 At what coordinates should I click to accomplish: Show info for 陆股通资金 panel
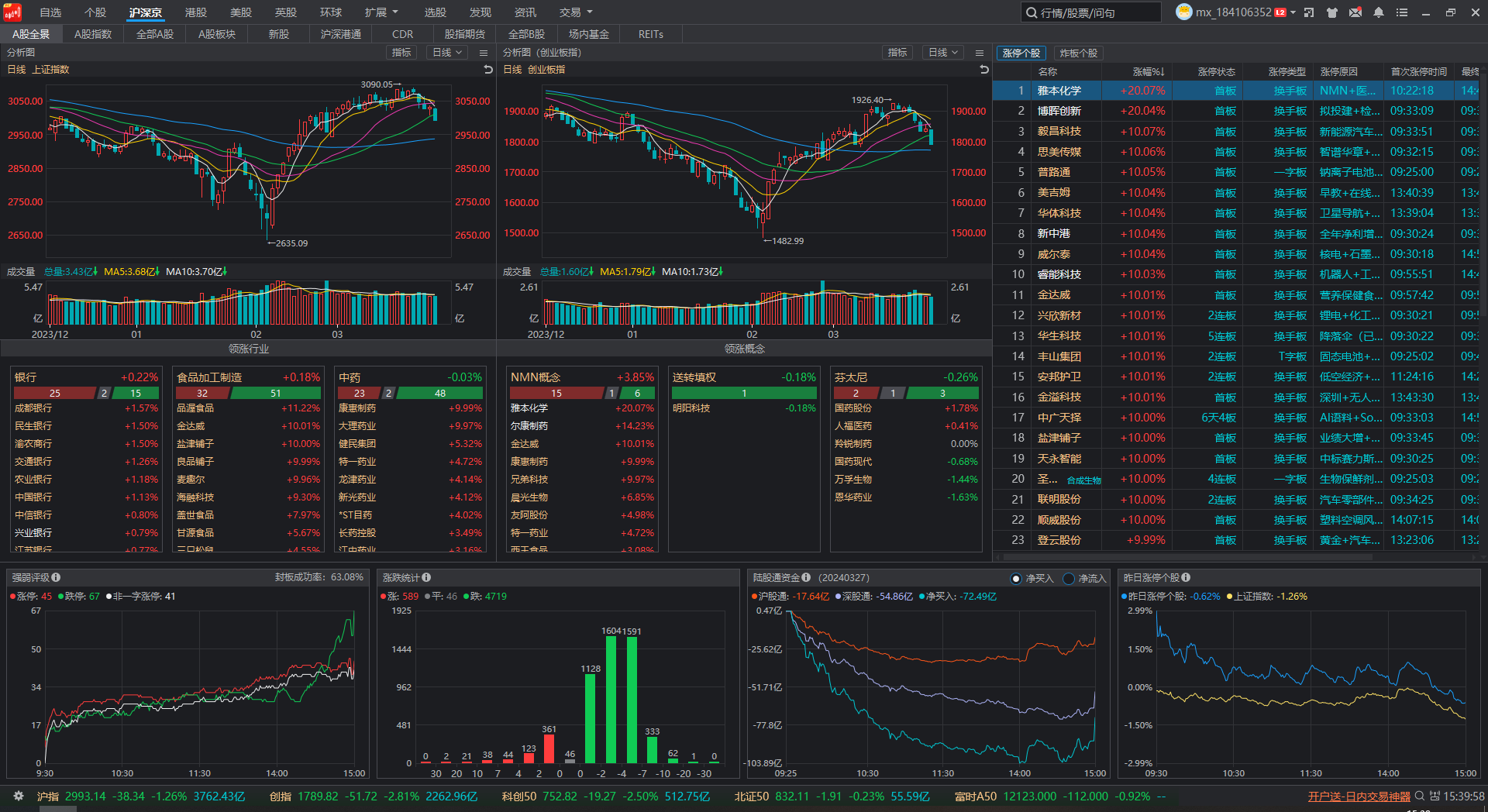(x=806, y=577)
